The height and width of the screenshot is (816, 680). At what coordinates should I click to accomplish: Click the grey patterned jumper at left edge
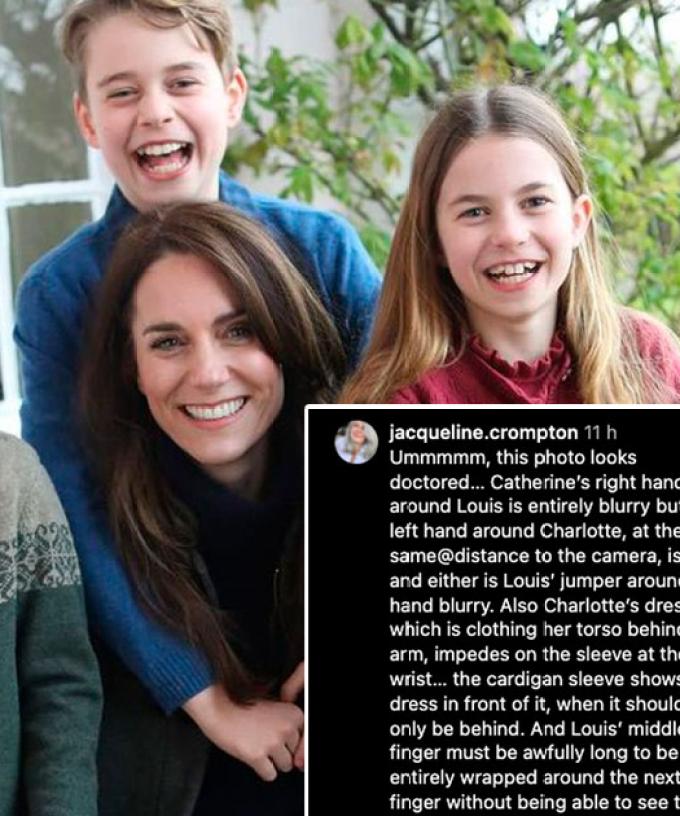36,572
